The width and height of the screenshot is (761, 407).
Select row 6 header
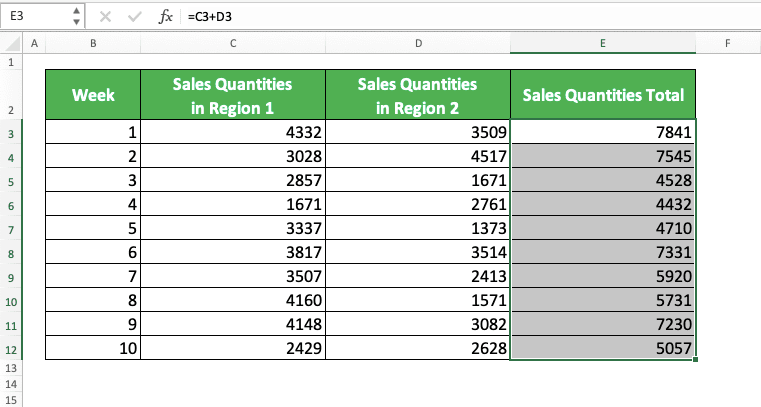click(x=11, y=204)
